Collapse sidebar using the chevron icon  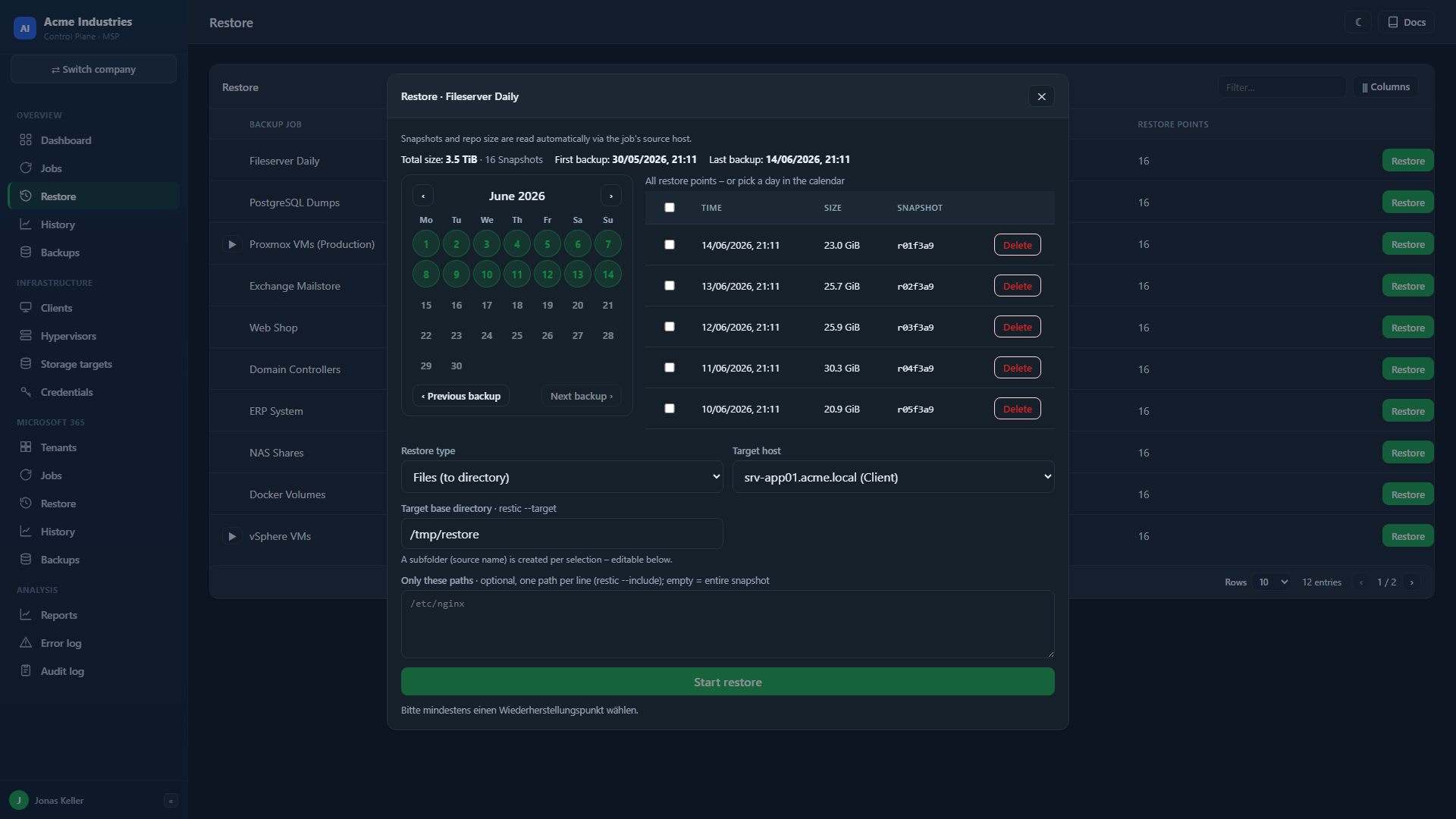[171, 801]
